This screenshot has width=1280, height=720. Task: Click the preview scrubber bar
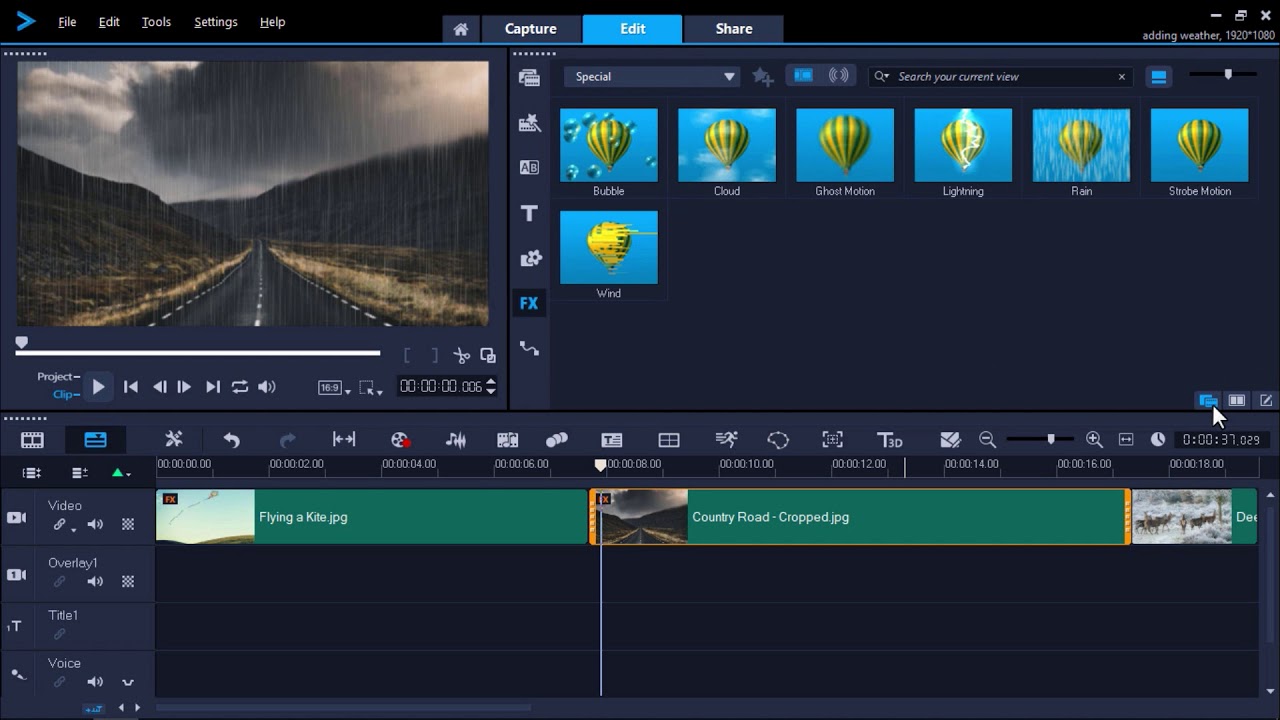[198, 352]
